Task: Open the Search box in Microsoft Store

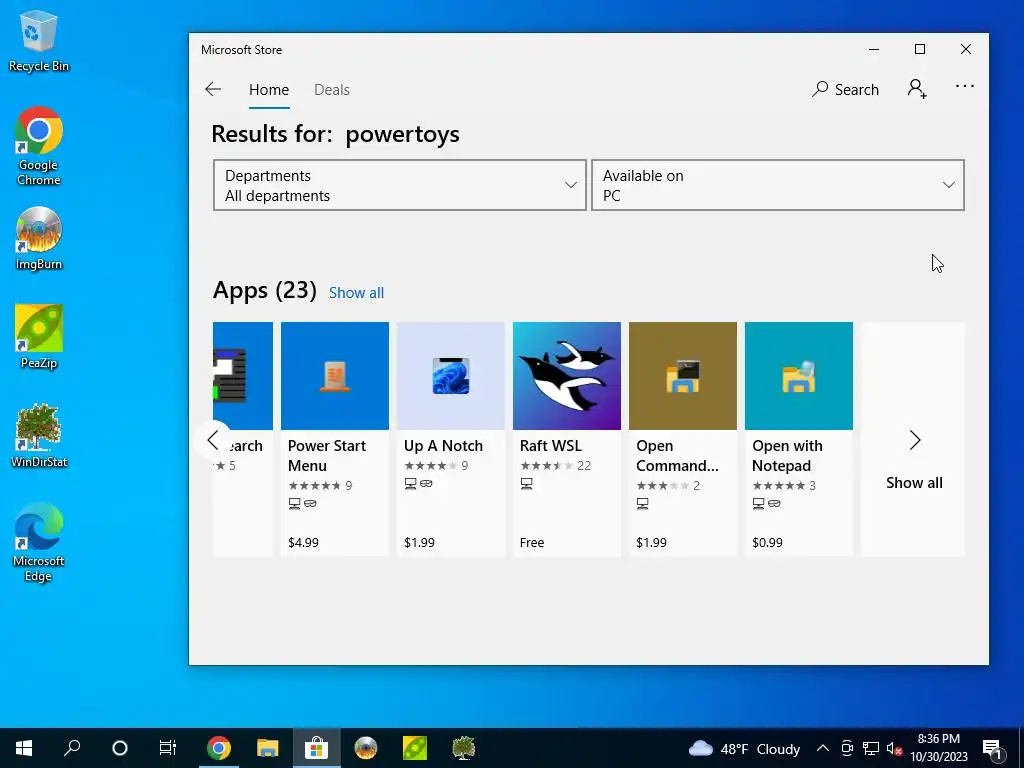Action: (845, 89)
